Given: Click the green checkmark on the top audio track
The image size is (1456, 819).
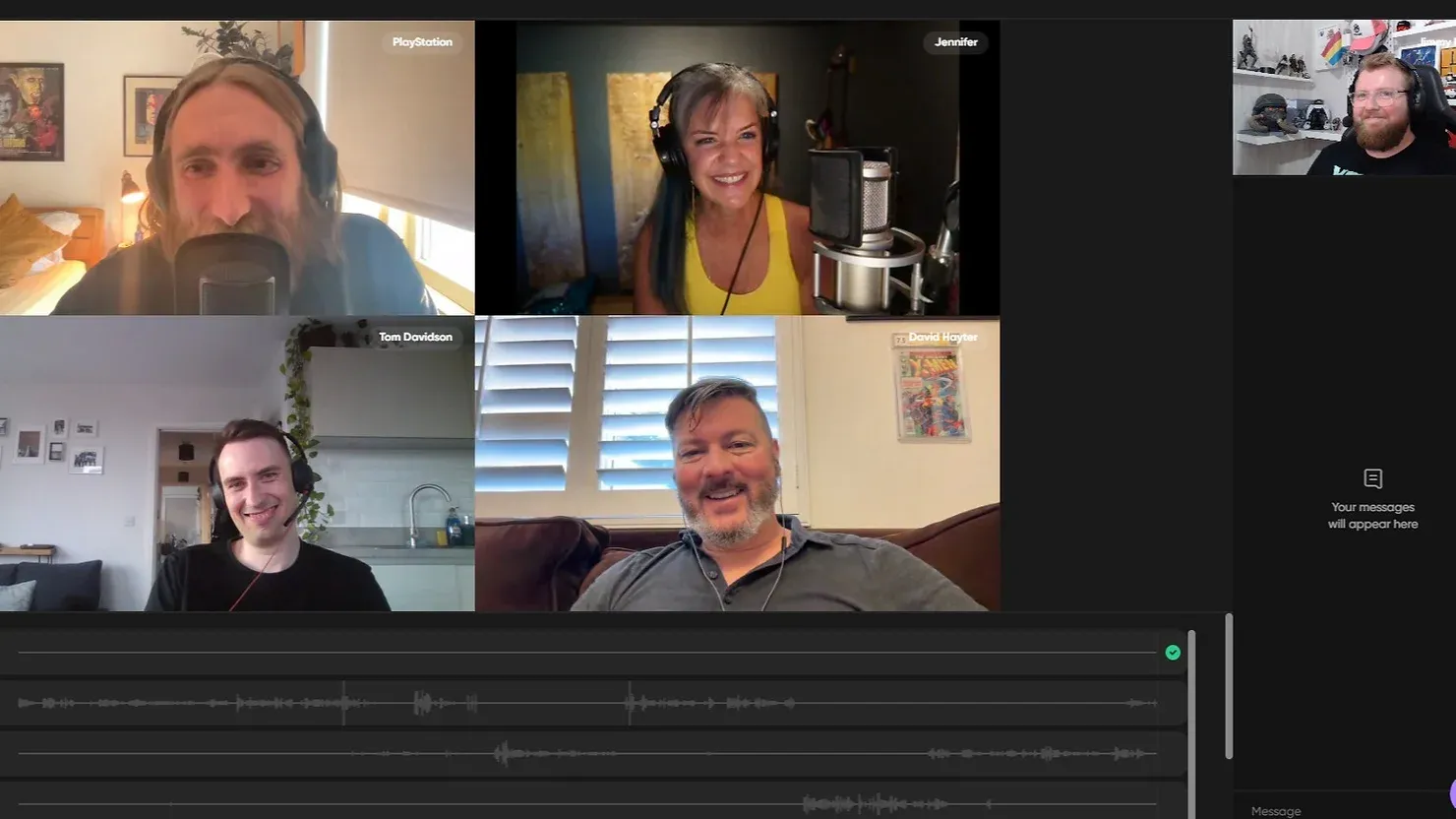Looking at the screenshot, I should point(1172,653).
